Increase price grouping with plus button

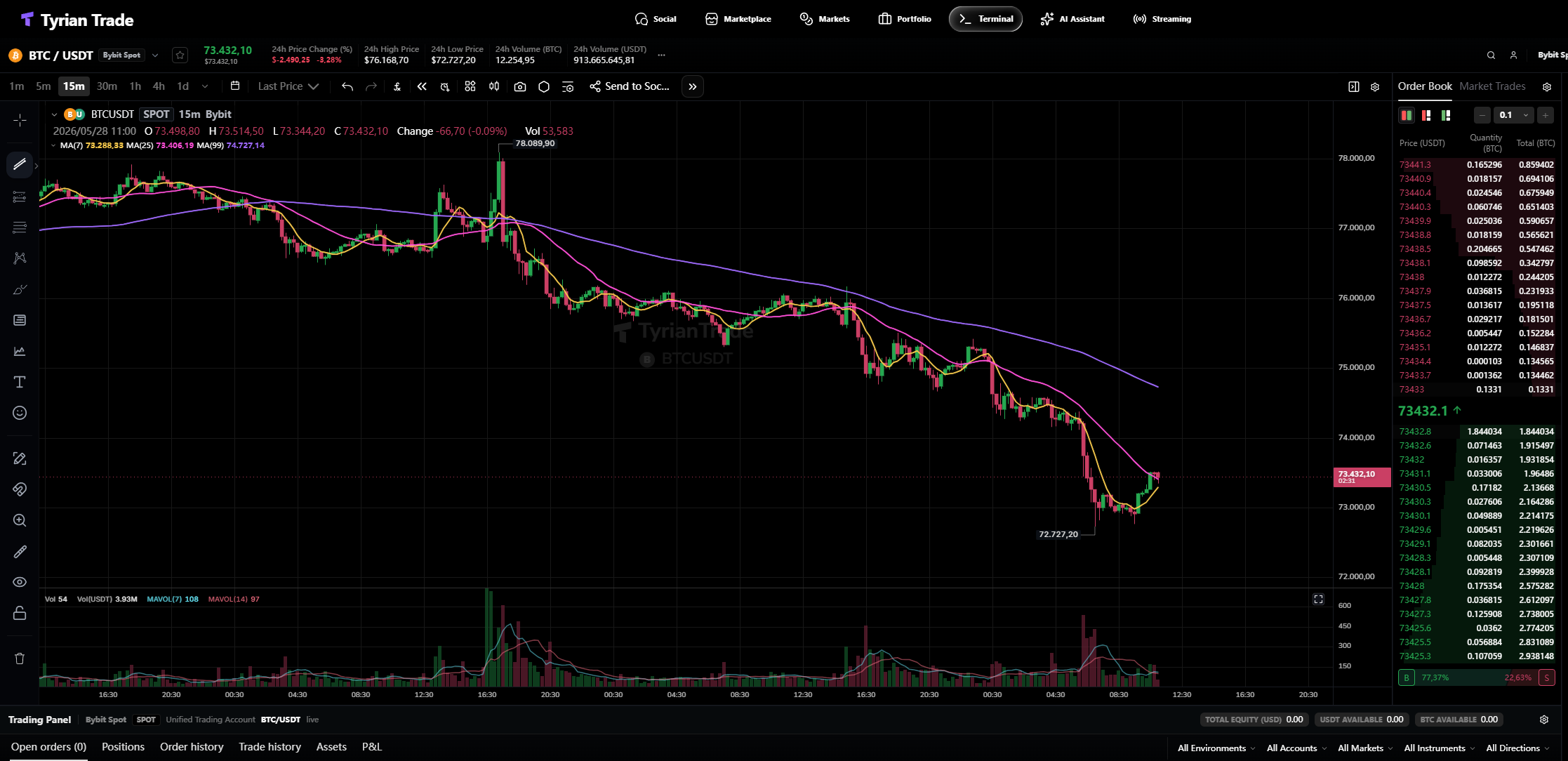(1546, 115)
